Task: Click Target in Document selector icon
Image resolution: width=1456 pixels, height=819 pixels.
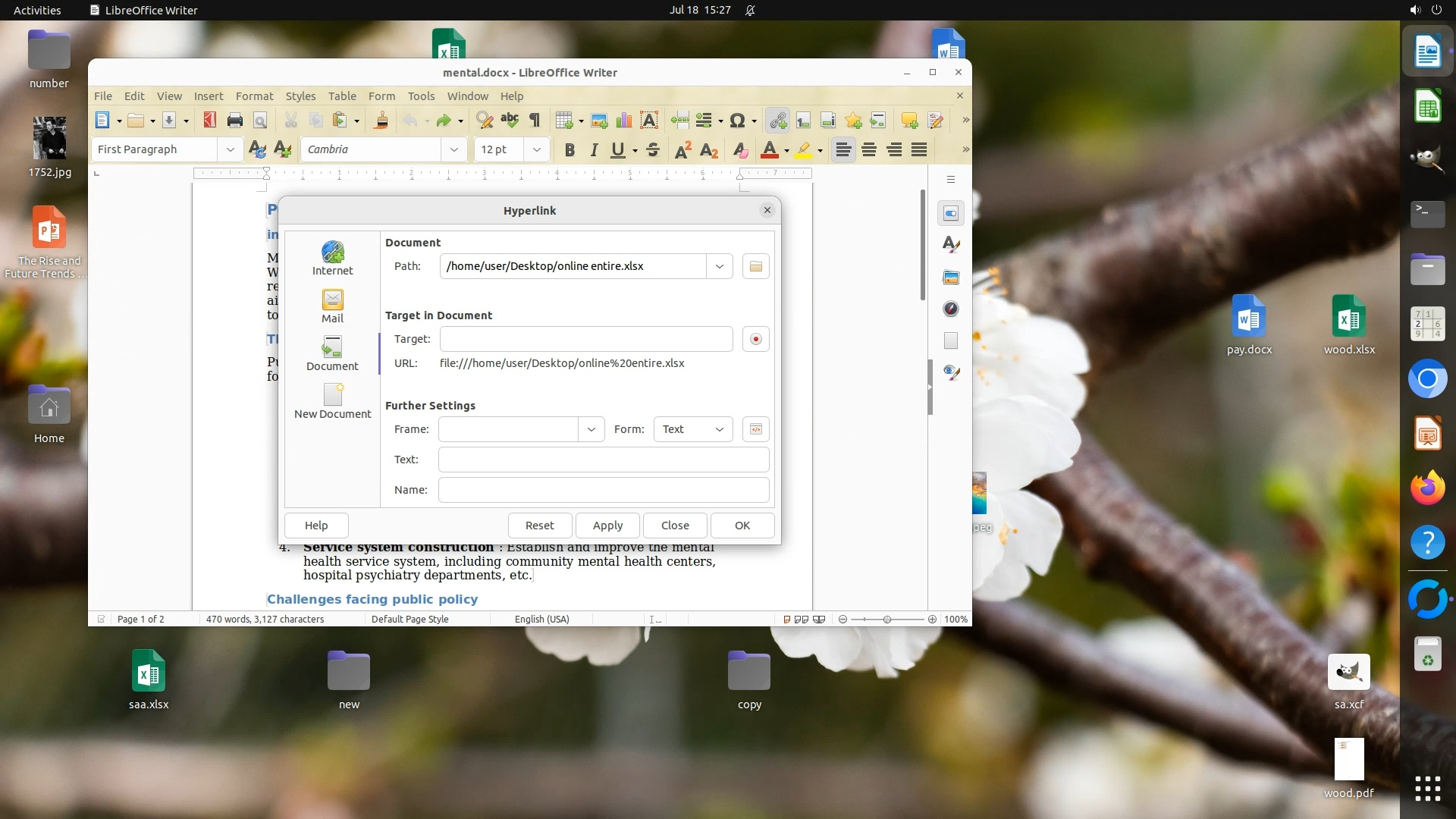Action: click(755, 339)
